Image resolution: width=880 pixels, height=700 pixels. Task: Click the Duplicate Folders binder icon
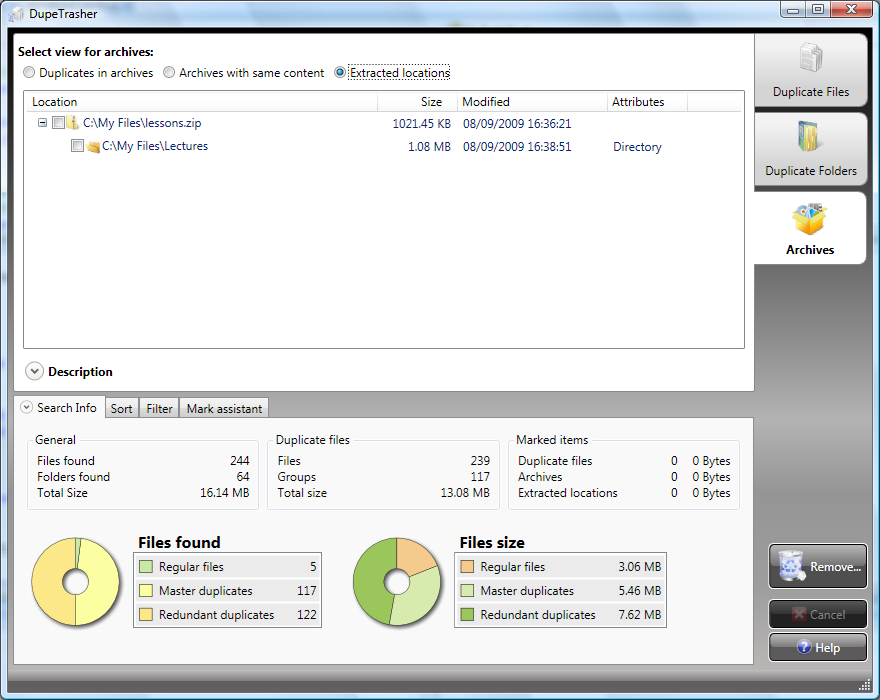[x=809, y=136]
